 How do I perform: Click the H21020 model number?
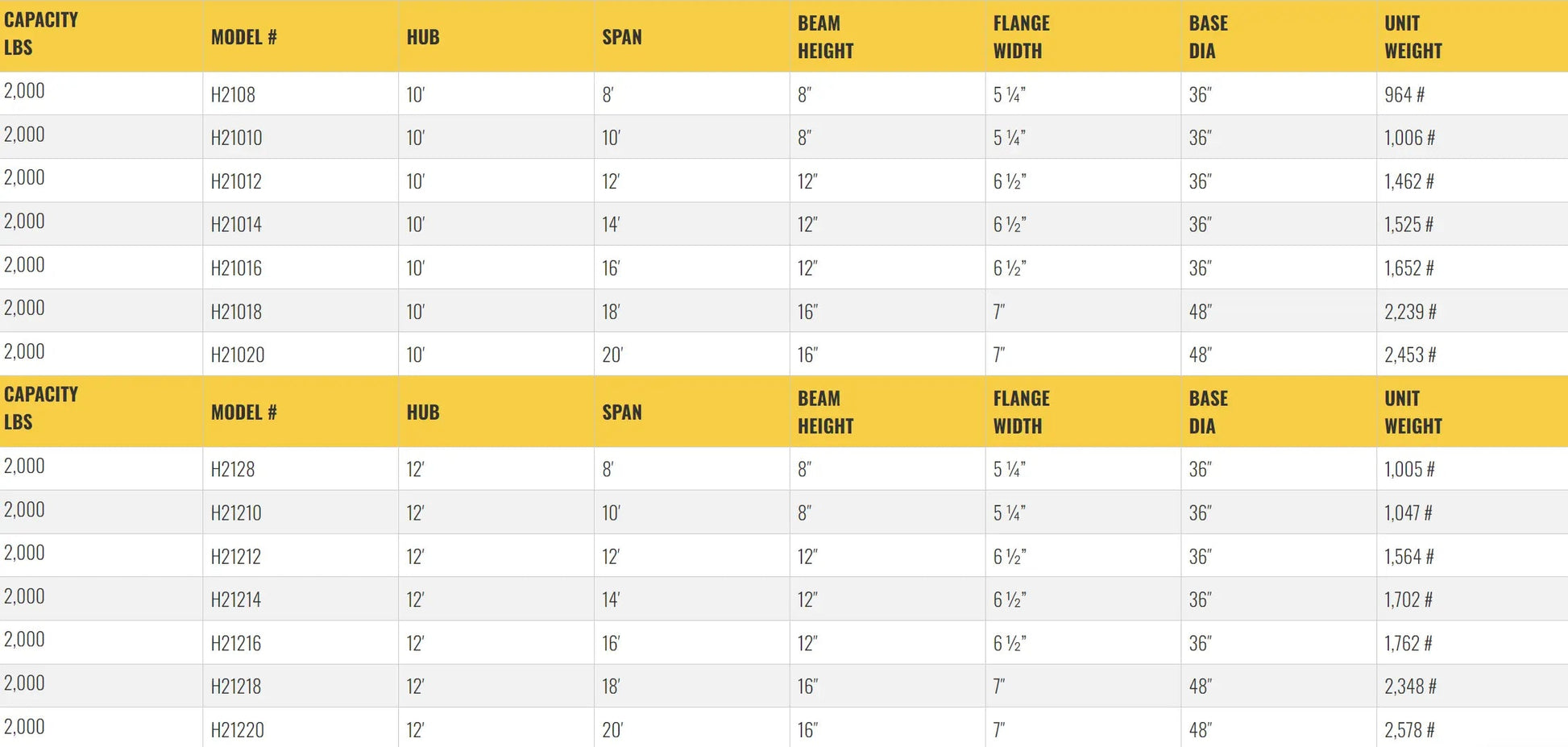[x=237, y=355]
